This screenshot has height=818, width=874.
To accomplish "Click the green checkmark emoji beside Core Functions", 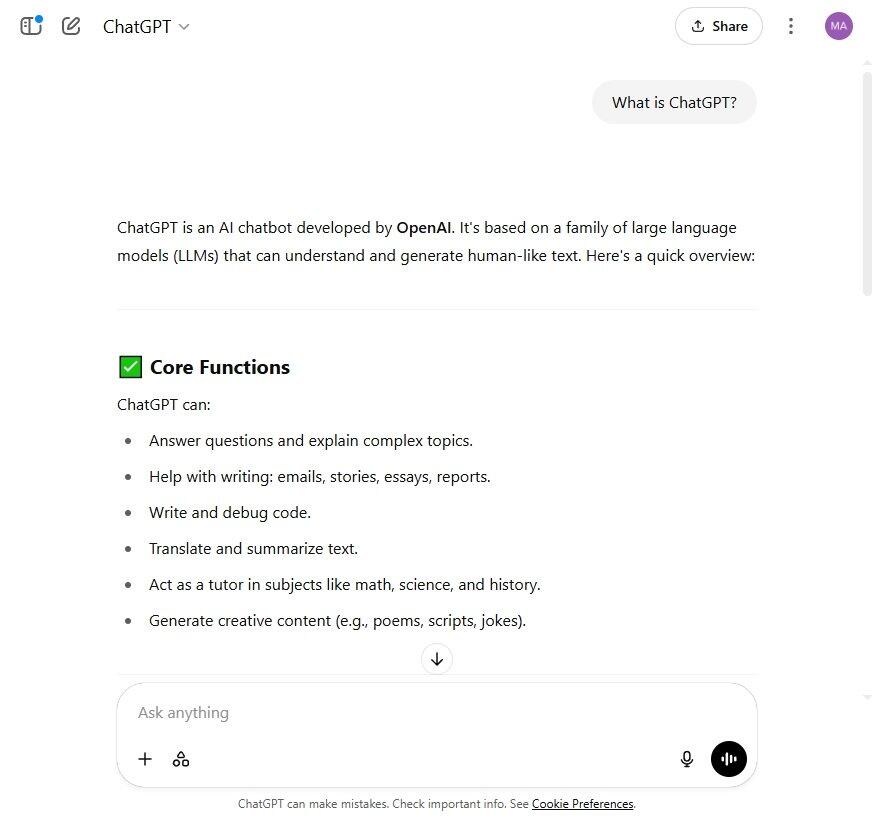I will pos(130,367).
